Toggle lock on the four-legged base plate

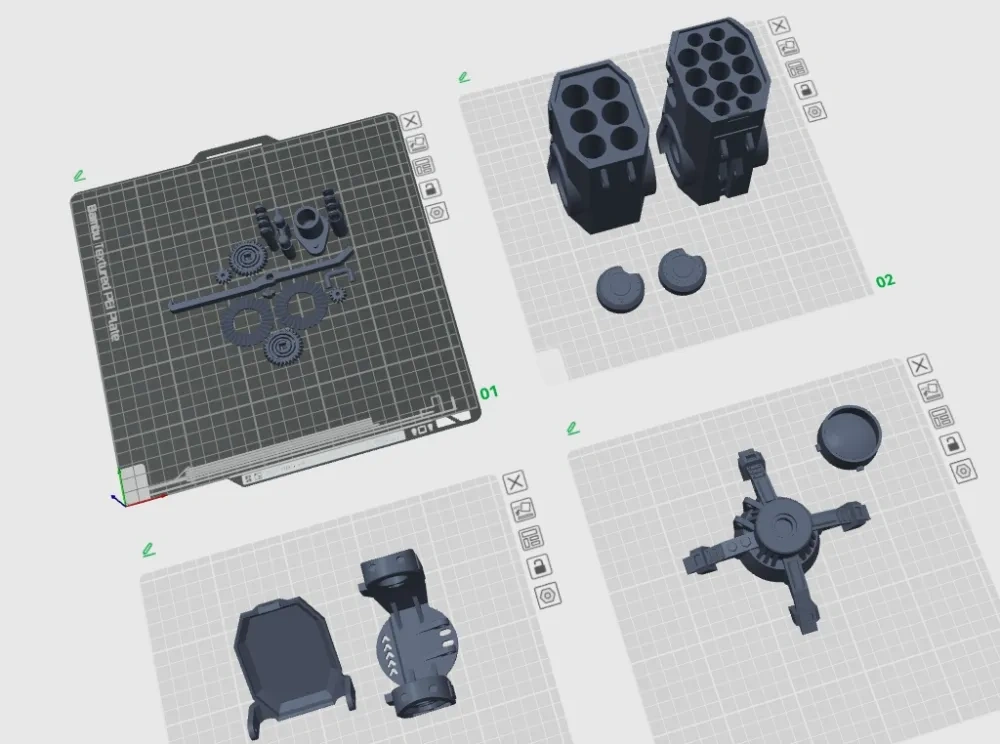(952, 443)
